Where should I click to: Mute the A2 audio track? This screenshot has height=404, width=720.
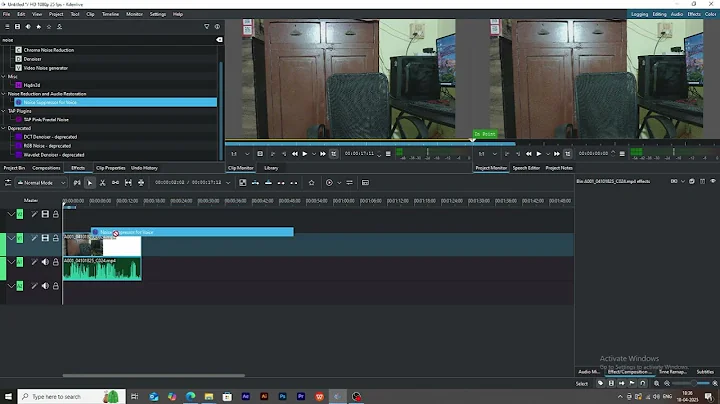45,286
